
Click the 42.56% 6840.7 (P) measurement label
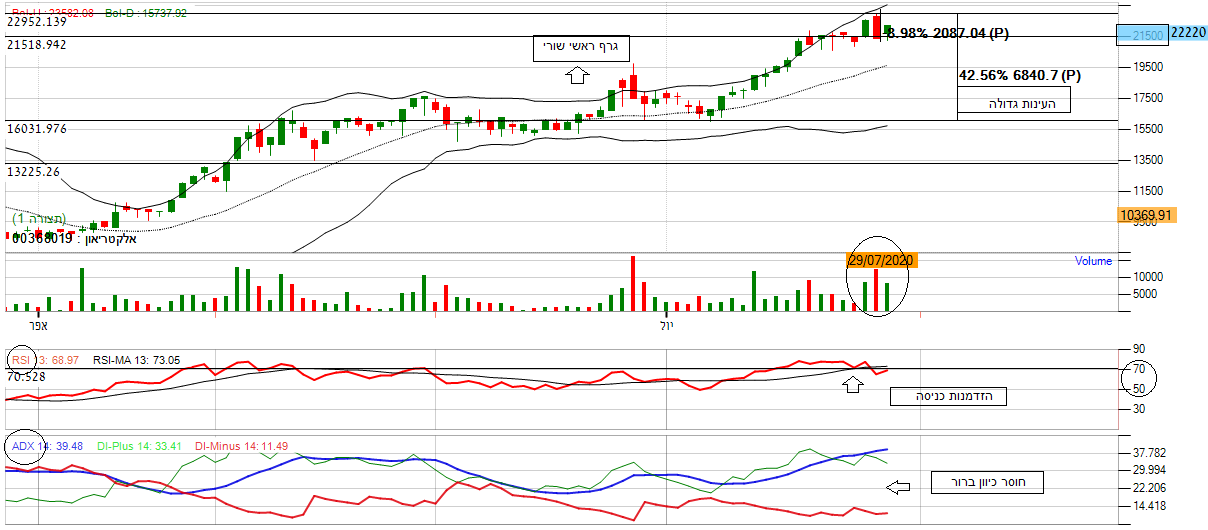(1019, 75)
